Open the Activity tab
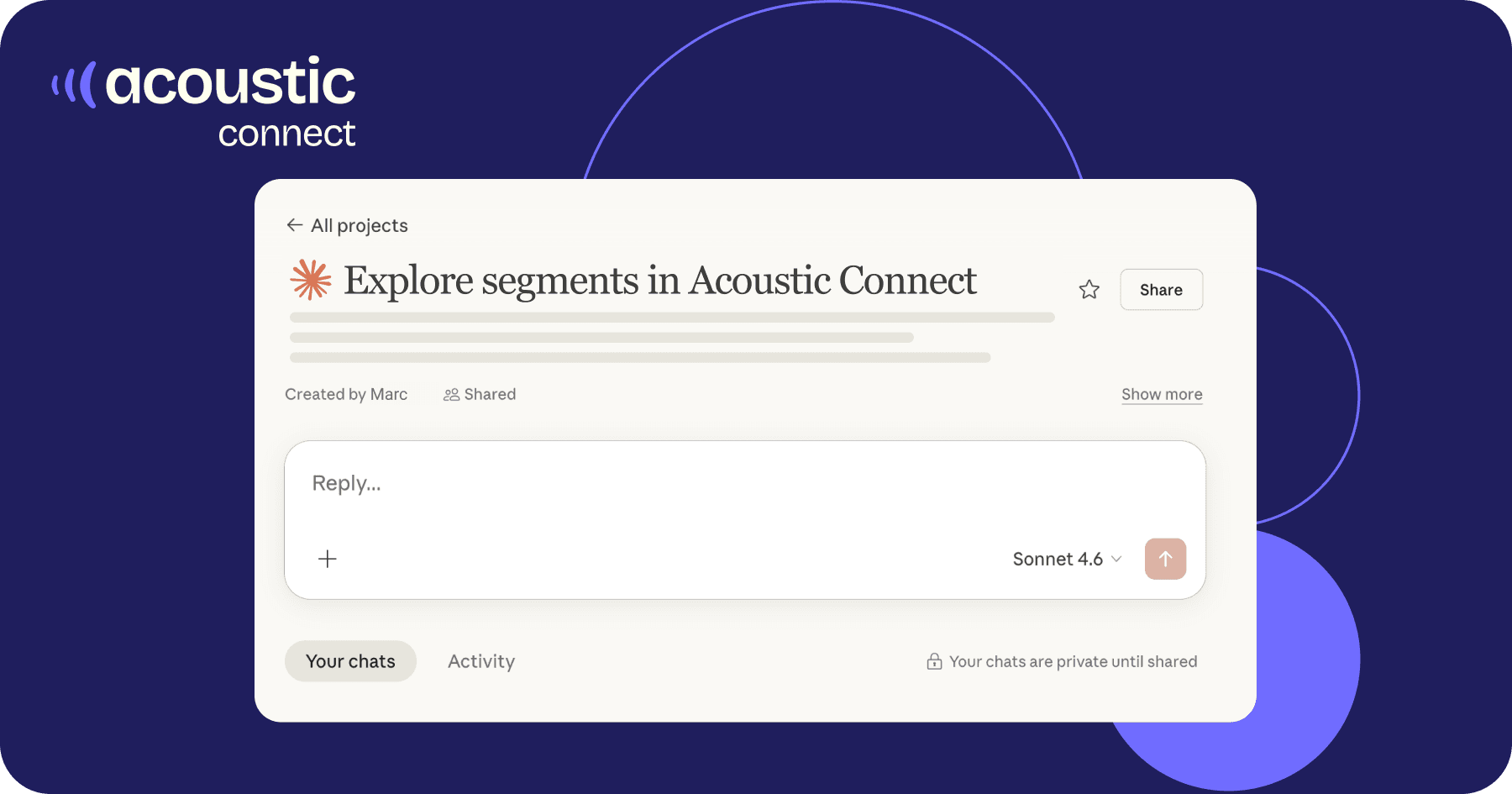Screen dimensions: 1512x794 pos(481,661)
